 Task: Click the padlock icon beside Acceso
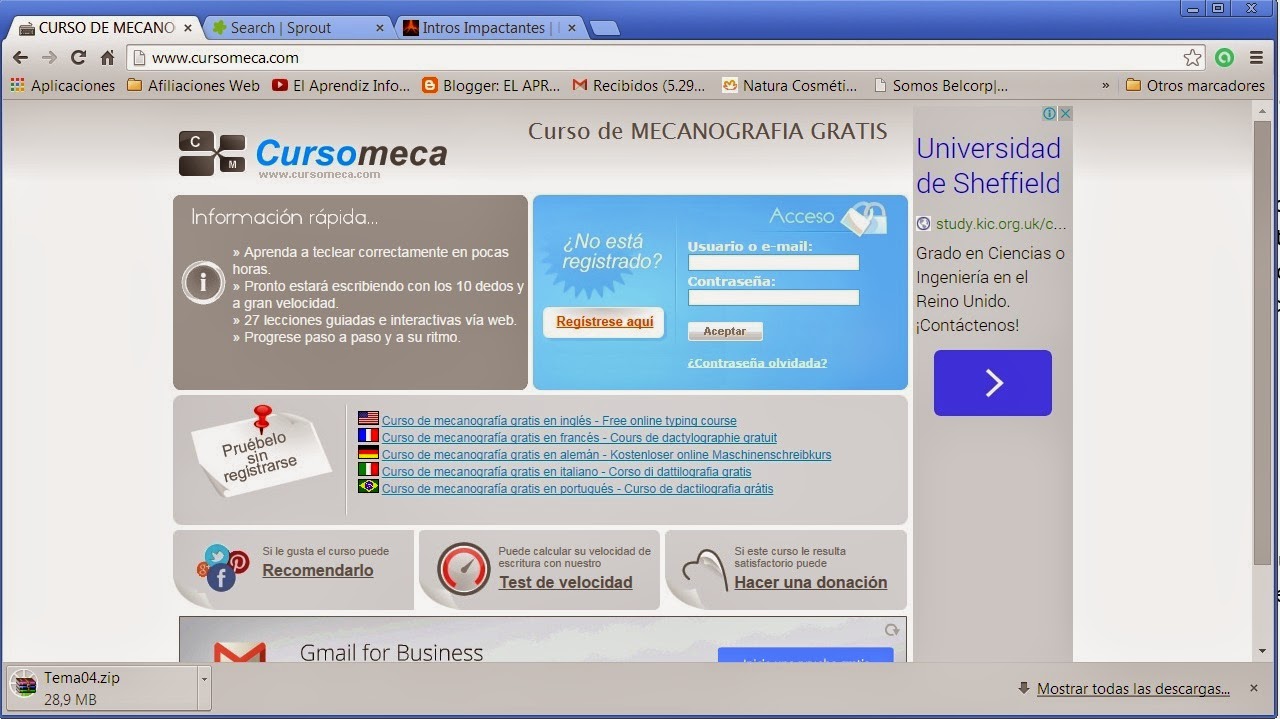863,217
